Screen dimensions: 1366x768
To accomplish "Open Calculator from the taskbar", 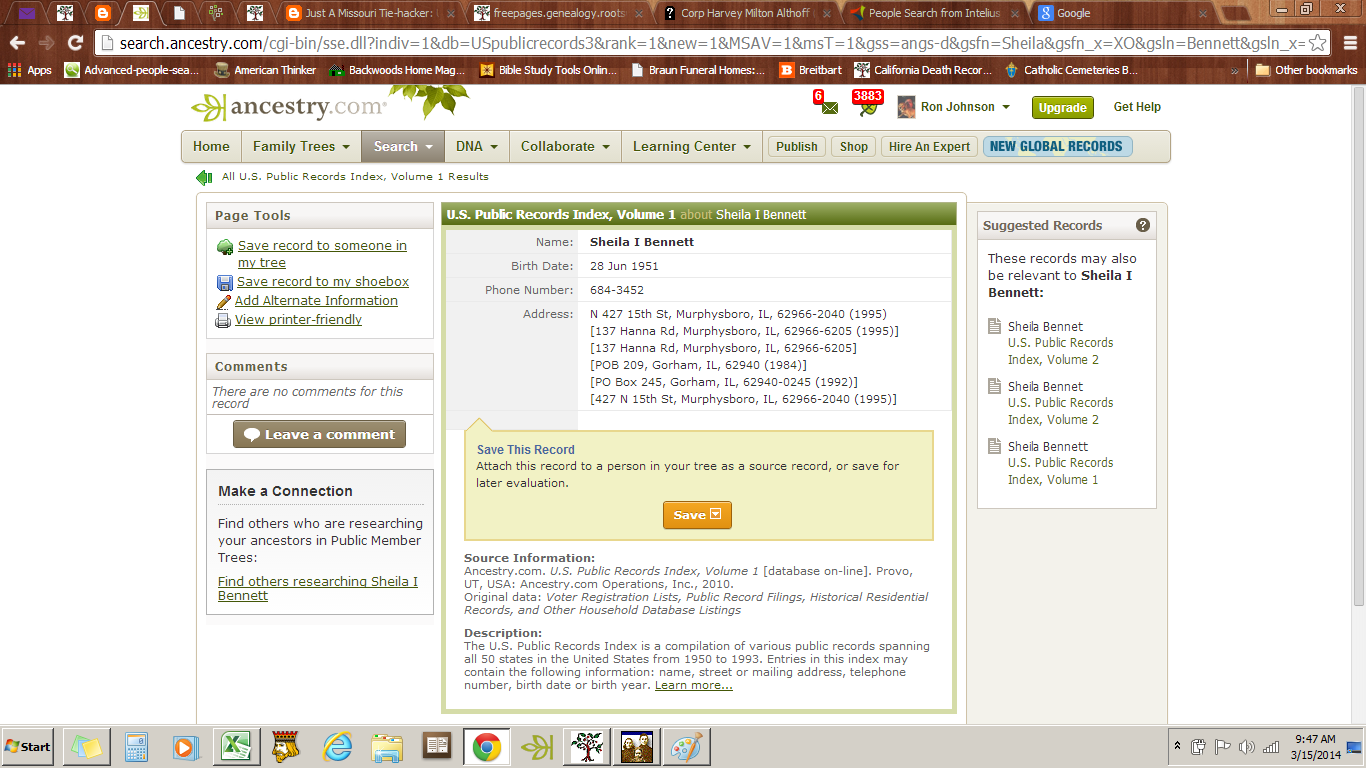I will pyautogui.click(x=136, y=747).
